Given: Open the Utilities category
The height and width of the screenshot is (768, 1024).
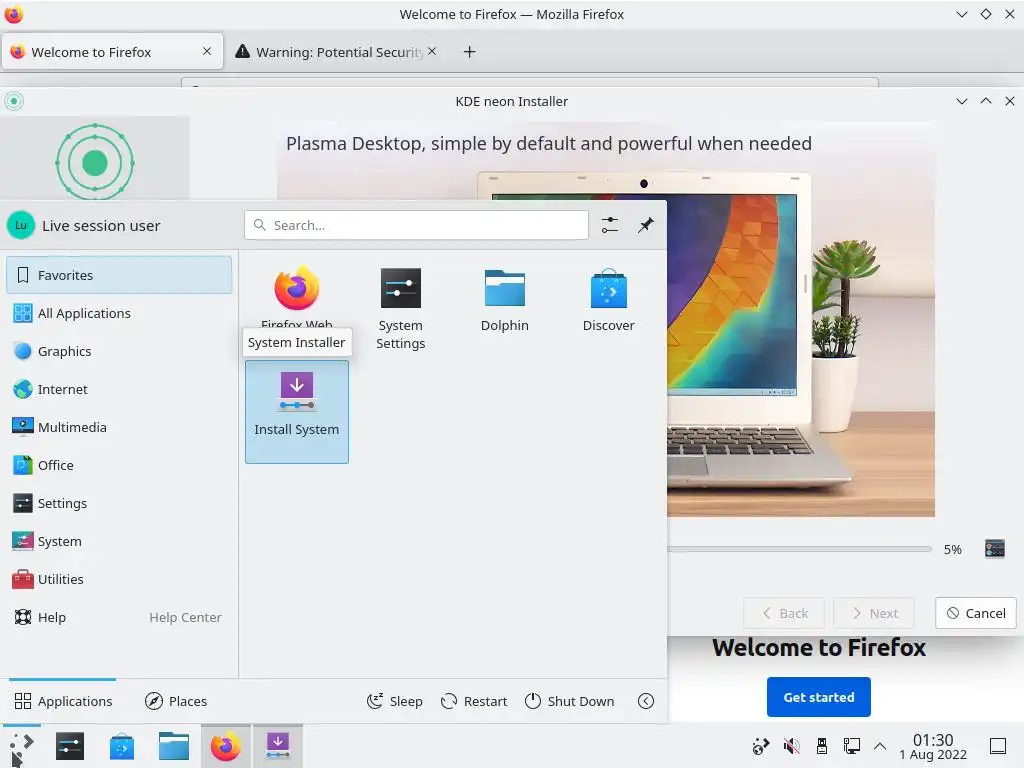Looking at the screenshot, I should [119, 579].
